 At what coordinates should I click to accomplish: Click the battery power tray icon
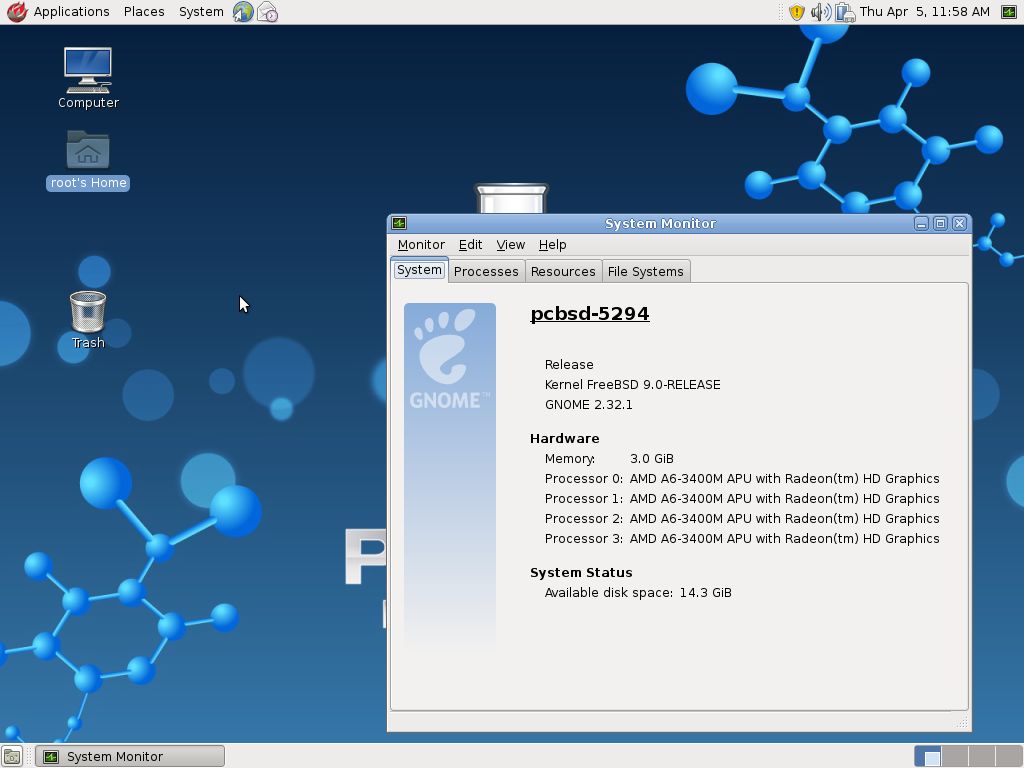click(x=845, y=12)
